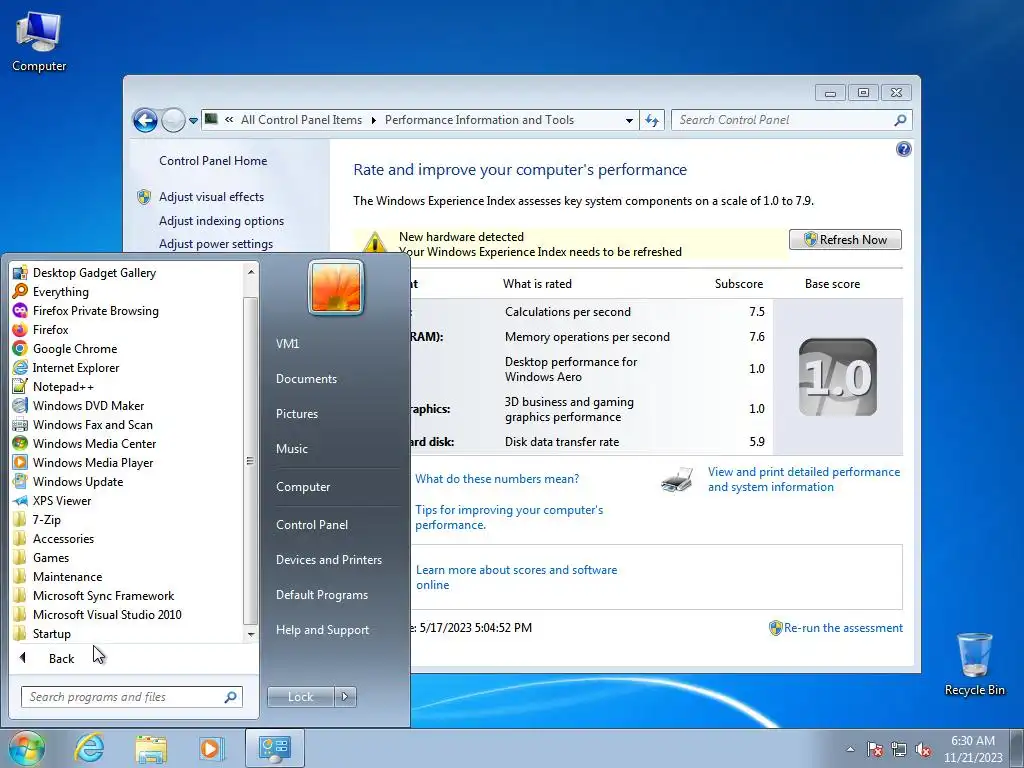Open Control Panel from Start menu
1024x768 pixels.
[312, 524]
